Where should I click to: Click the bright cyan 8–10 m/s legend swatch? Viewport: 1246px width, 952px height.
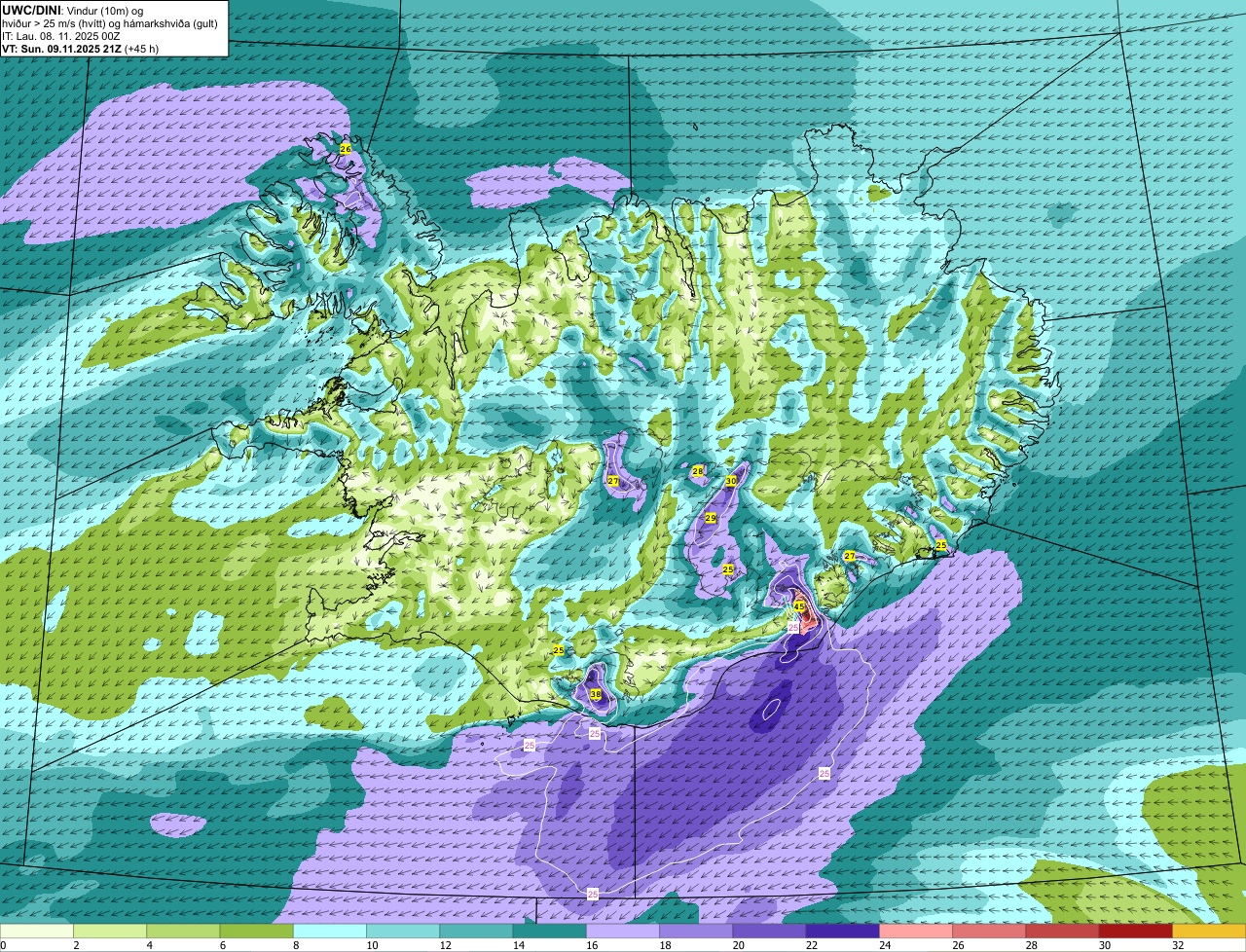[330, 931]
